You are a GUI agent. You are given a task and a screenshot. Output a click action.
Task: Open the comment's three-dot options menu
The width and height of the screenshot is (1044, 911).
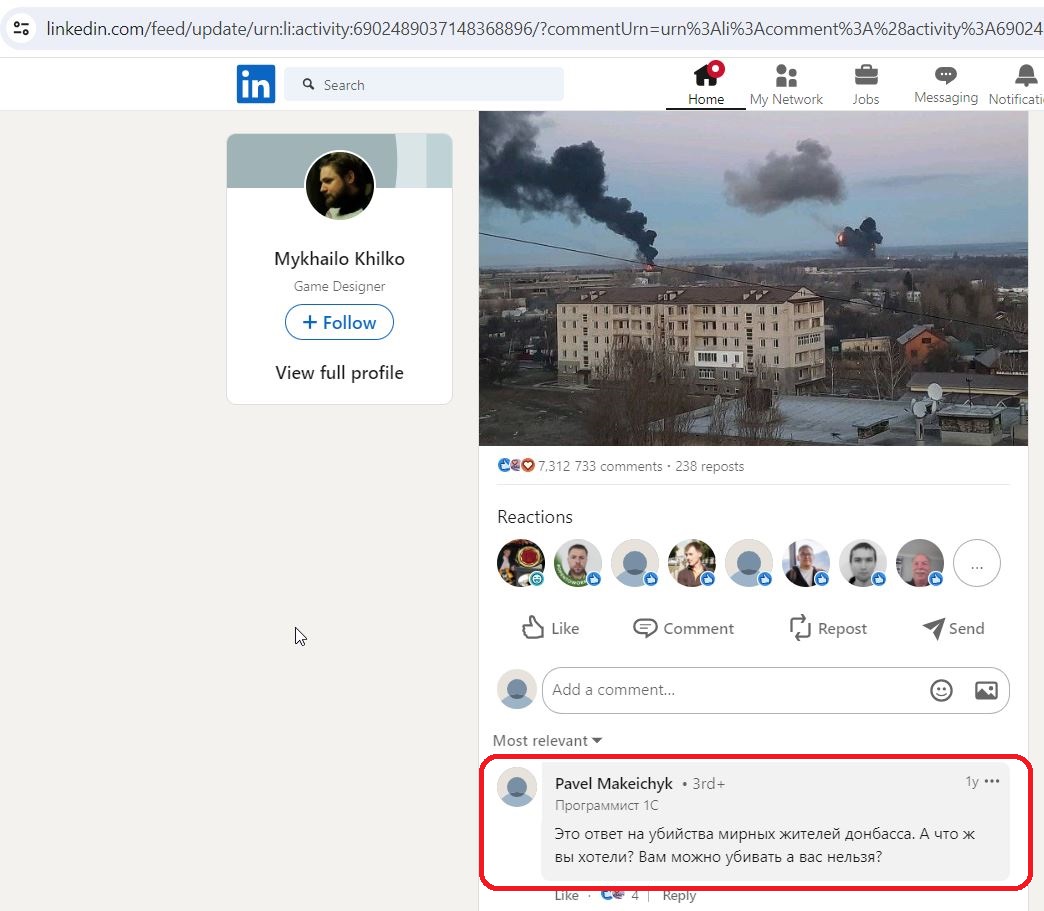pos(992,781)
